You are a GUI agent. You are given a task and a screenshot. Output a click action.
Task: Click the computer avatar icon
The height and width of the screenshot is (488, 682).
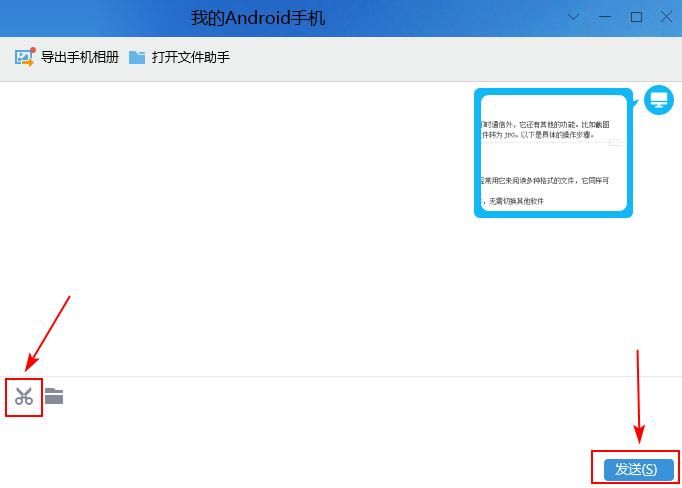click(x=659, y=100)
